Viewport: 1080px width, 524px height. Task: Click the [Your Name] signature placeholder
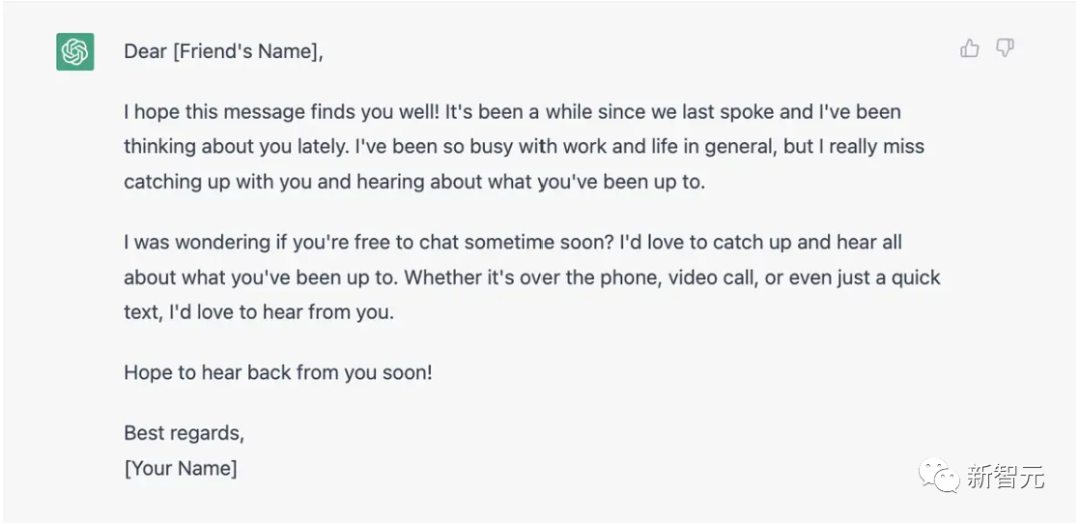[x=181, y=467]
